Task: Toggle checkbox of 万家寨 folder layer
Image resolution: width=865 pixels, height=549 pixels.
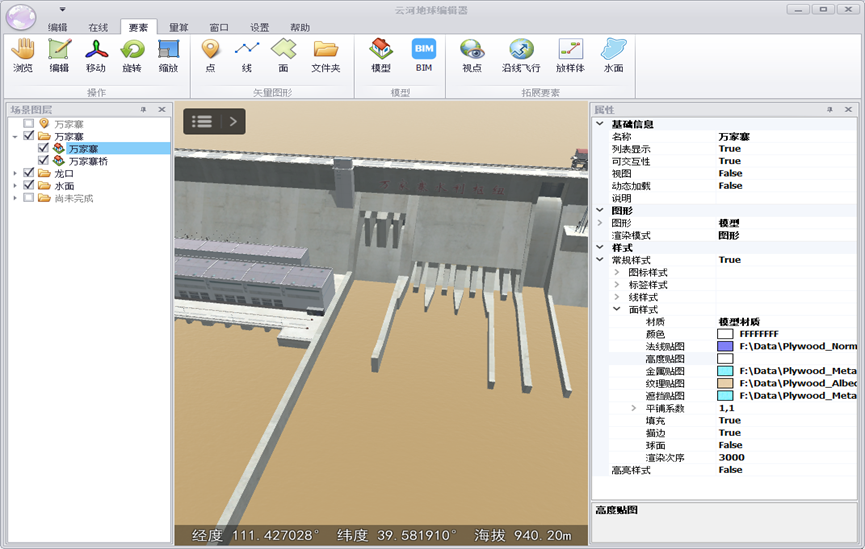Action: (x=29, y=136)
